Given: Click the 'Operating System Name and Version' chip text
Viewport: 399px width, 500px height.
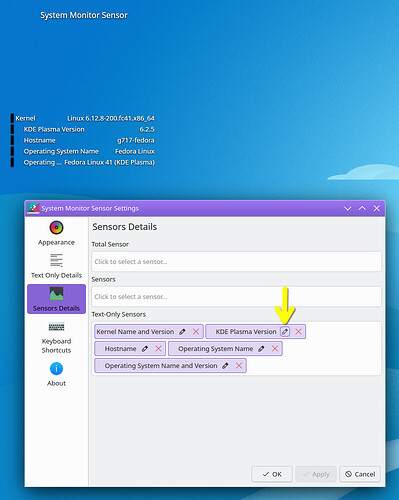Looking at the screenshot, I should coord(161,366).
